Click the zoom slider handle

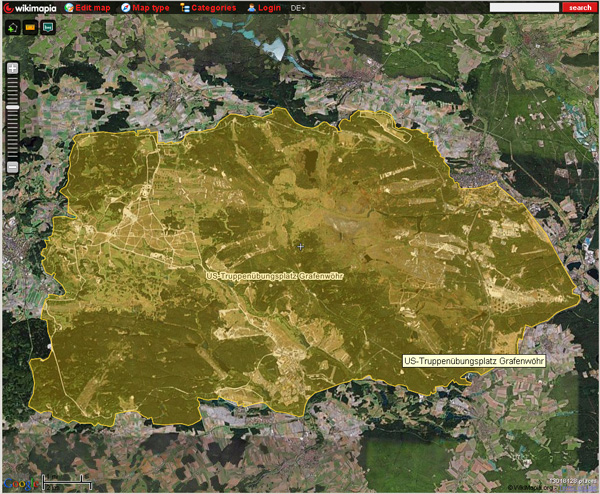click(x=13, y=108)
